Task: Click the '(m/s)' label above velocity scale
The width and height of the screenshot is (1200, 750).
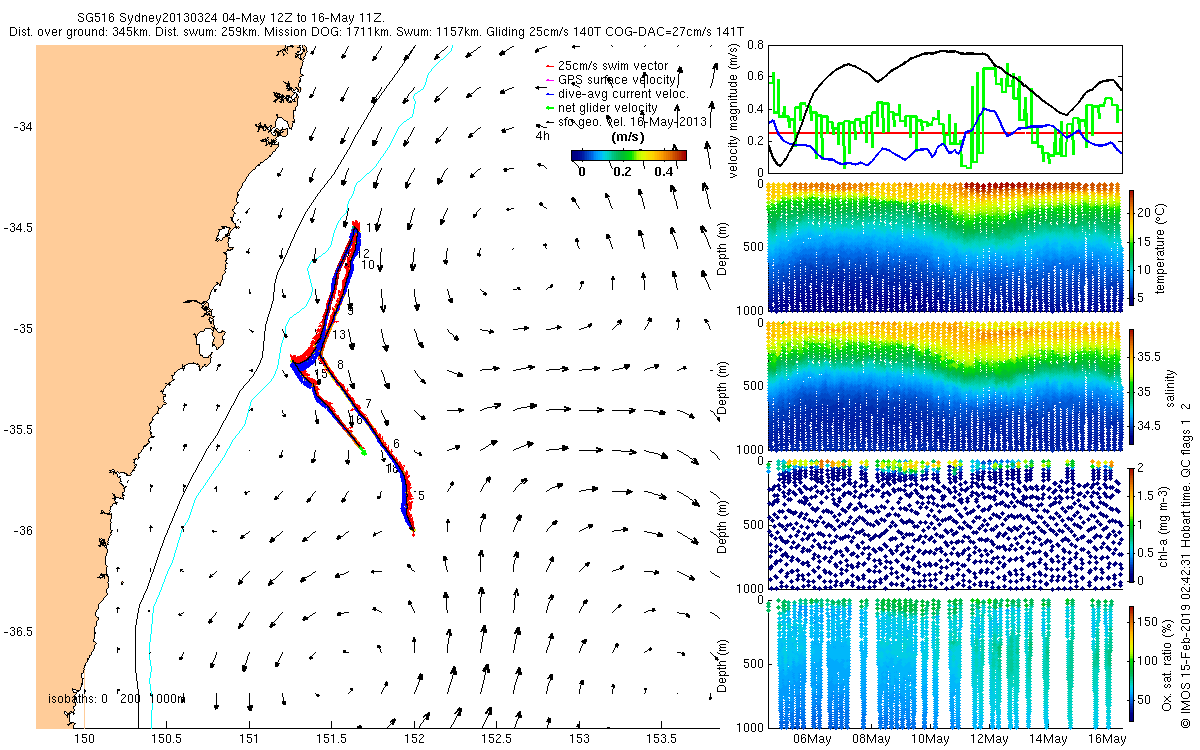Action: (628, 137)
